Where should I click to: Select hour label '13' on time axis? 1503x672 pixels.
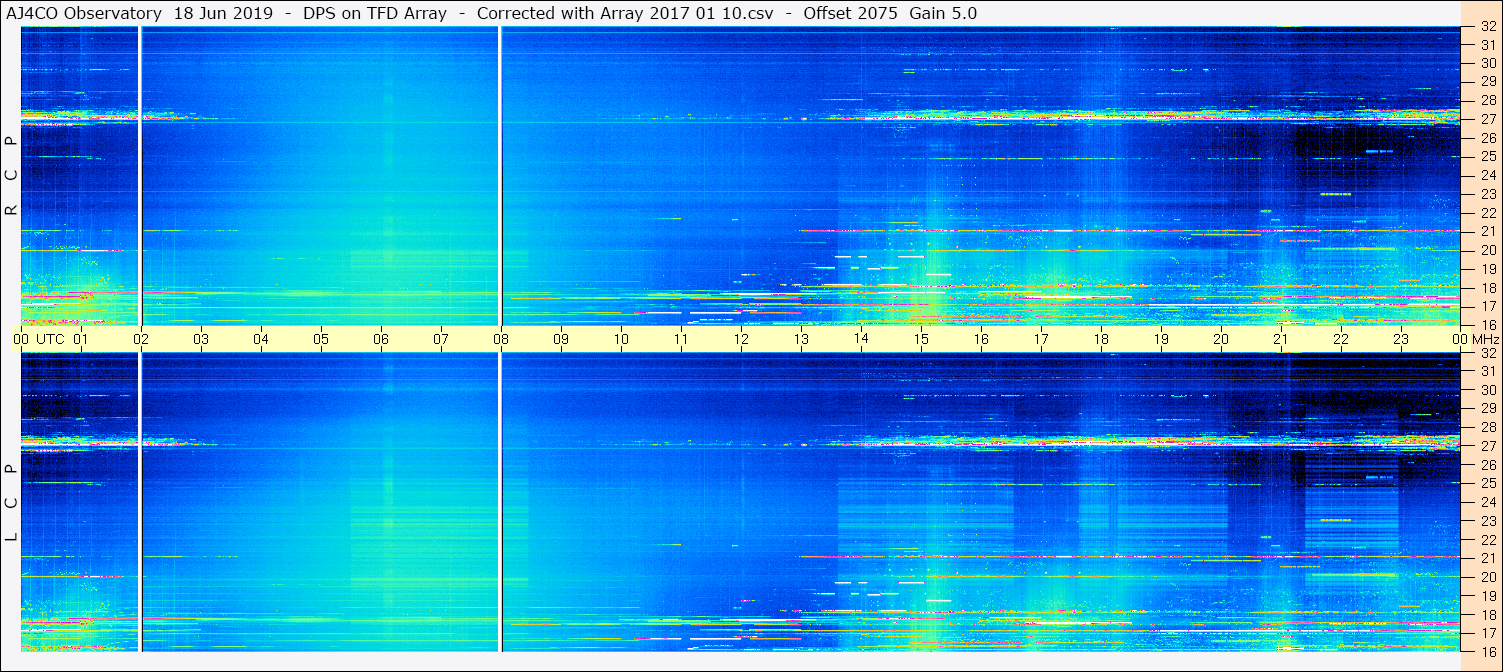[801, 339]
